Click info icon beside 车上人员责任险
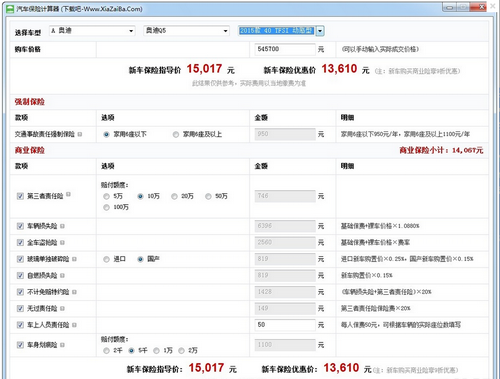 click(x=74, y=325)
